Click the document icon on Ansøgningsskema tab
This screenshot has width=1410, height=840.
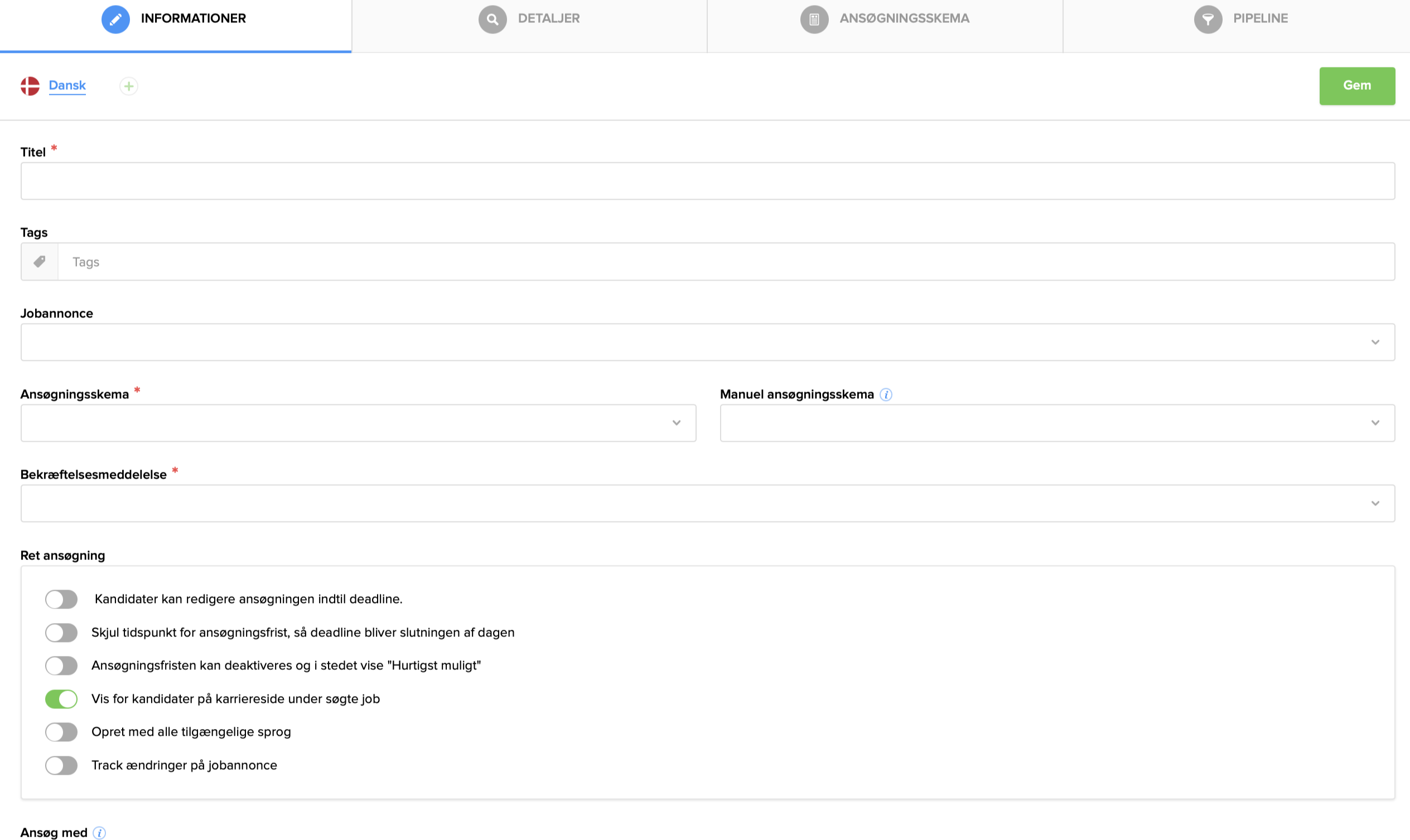tap(814, 18)
